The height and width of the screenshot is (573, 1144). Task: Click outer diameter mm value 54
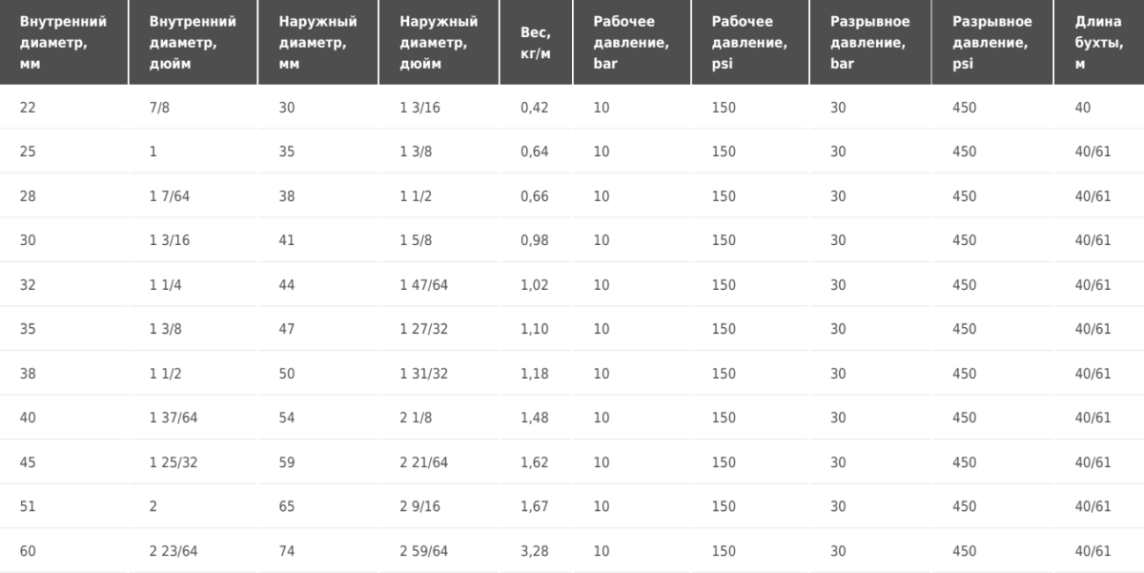(287, 418)
